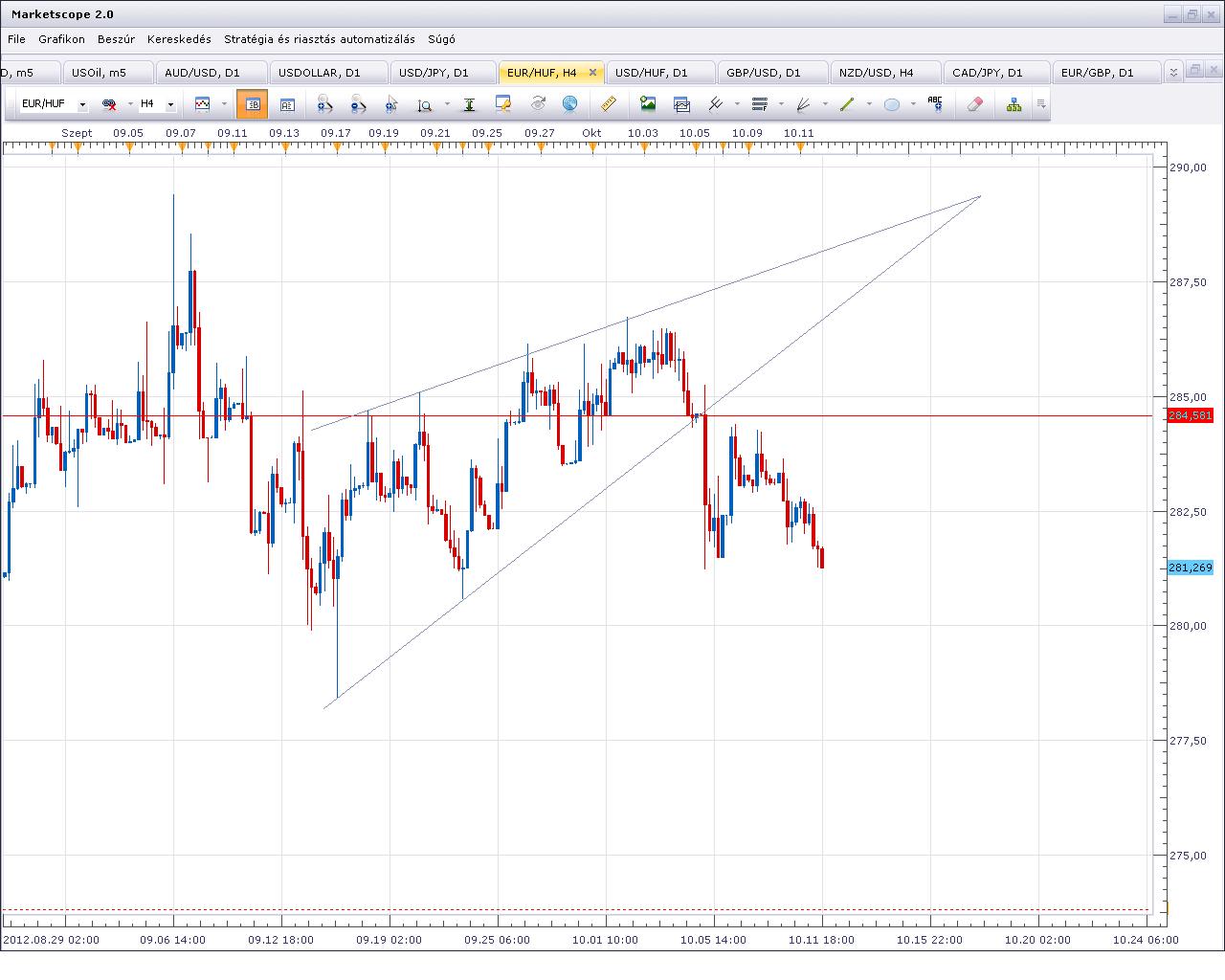
Task: Select the Fibonacci levels tool icon
Action: coord(760,103)
